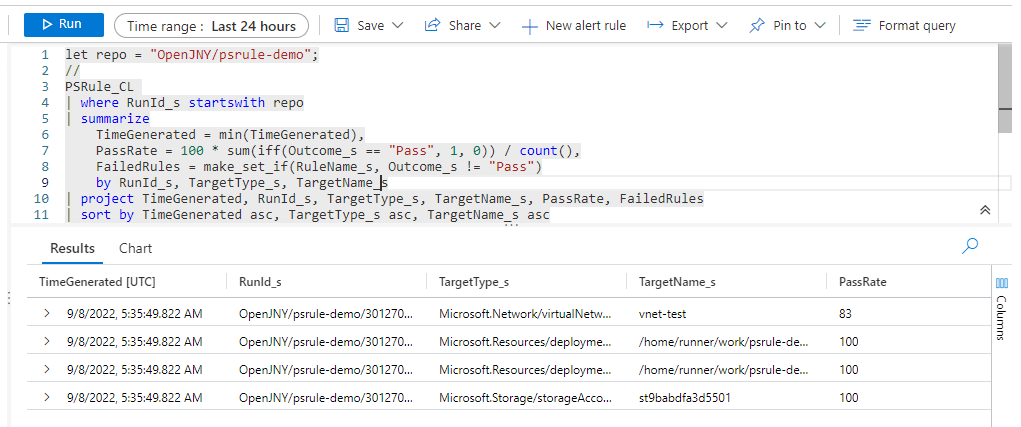Select the vnet-test cell
The height and width of the screenshot is (427, 1021).
coord(662,314)
